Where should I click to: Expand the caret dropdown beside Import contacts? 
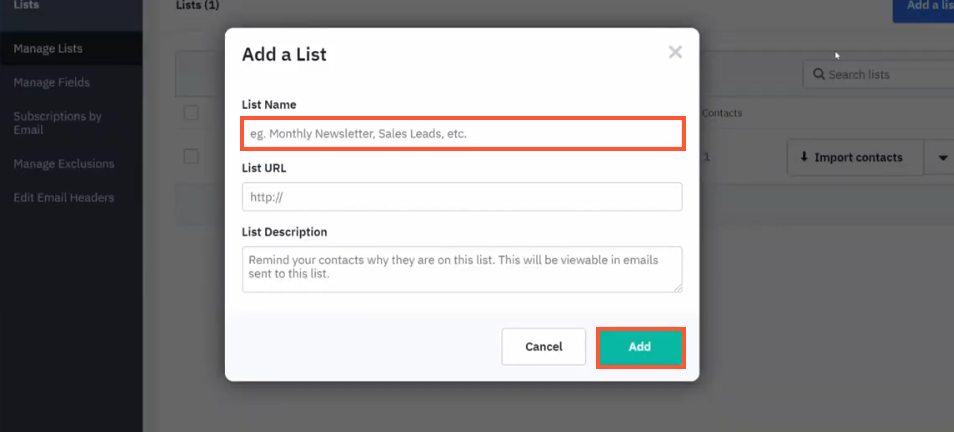pyautogui.click(x=942, y=157)
